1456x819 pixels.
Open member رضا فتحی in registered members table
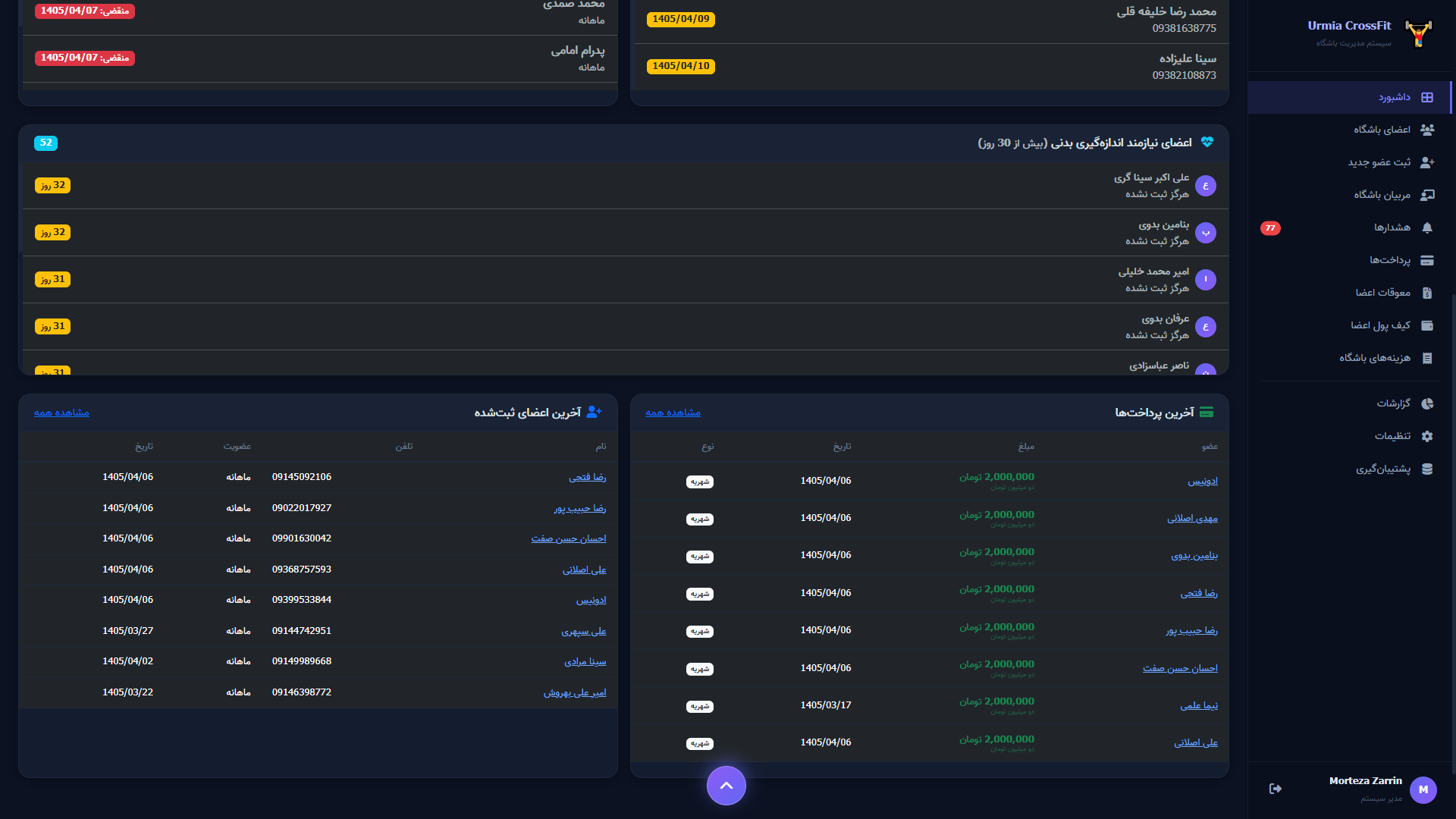tap(588, 477)
